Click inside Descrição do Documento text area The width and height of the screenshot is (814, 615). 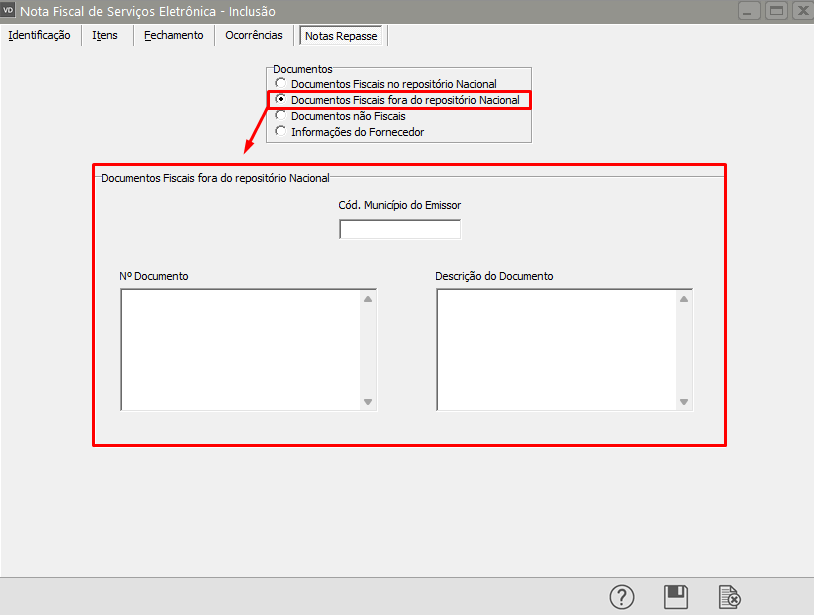556,349
